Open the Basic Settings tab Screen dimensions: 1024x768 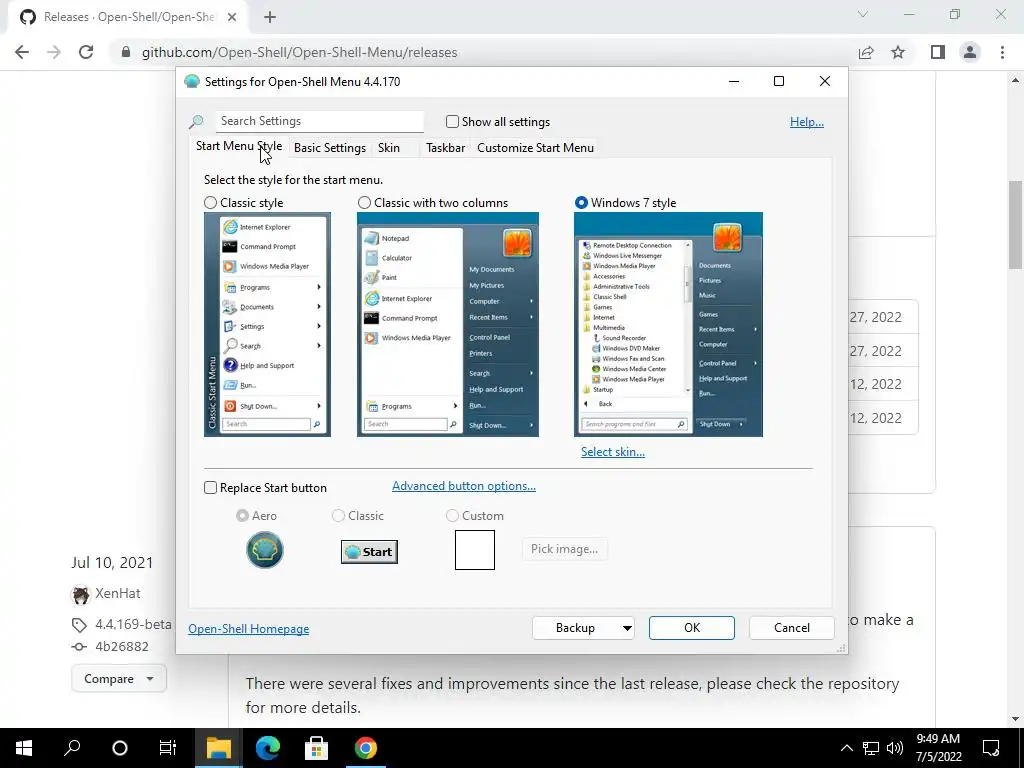coord(330,148)
